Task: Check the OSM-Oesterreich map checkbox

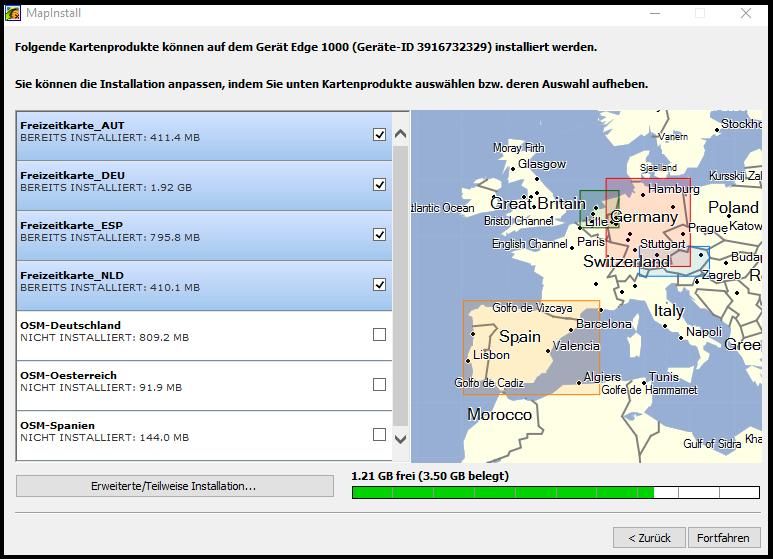Action: (379, 384)
